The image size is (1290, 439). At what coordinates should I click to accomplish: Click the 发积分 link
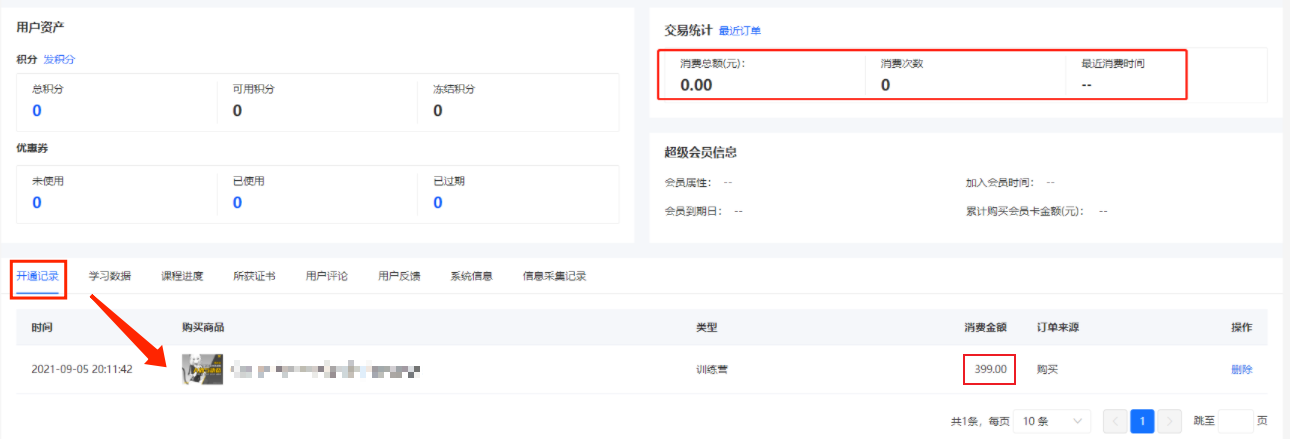click(59, 59)
